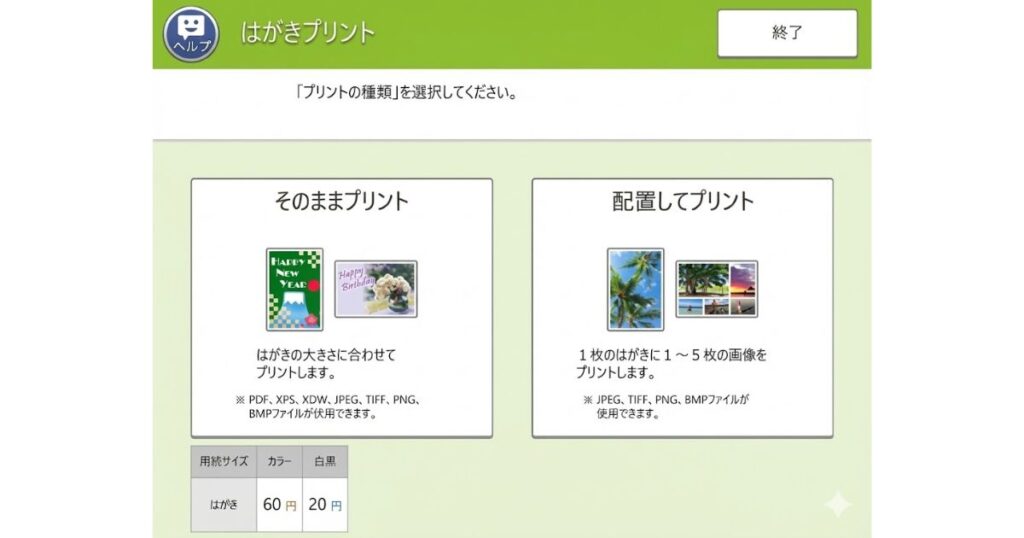Viewport: 1024px width, 538px height.
Task: Click the Happy Birthday flower postcard thumbnail
Action: pos(375,289)
